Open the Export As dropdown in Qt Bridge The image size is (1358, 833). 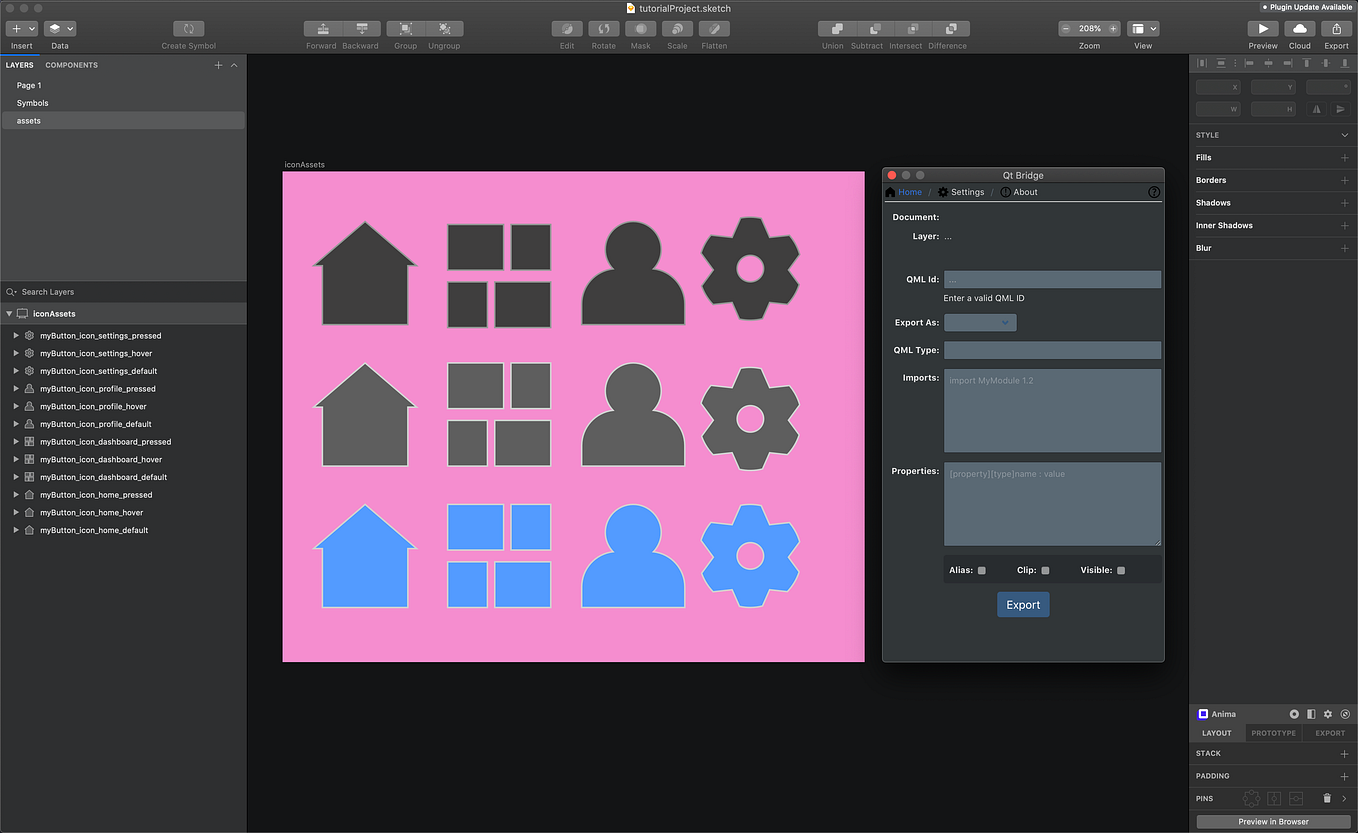coord(980,322)
